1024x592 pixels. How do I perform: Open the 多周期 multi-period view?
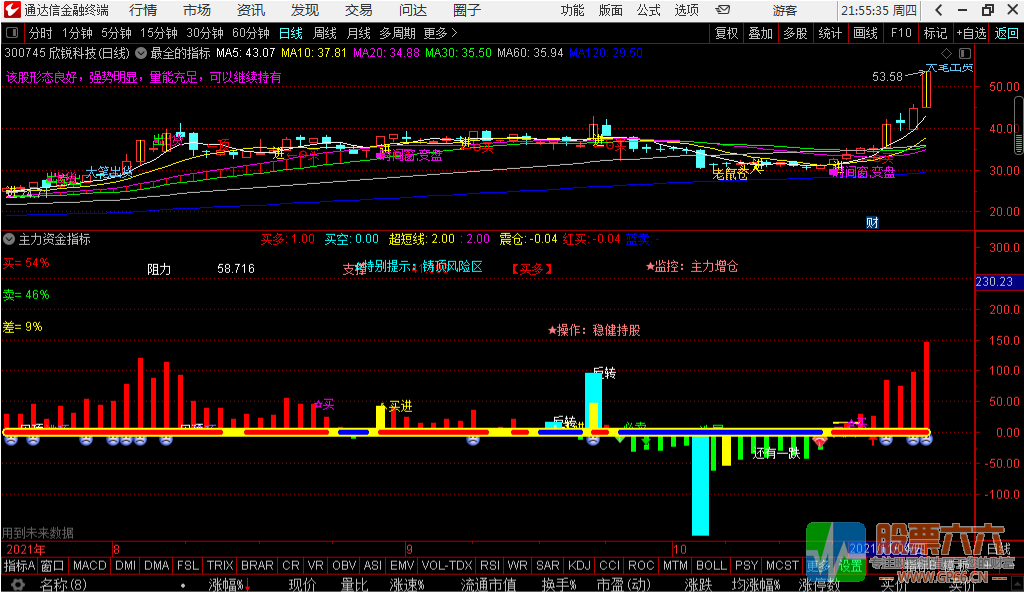(397, 33)
